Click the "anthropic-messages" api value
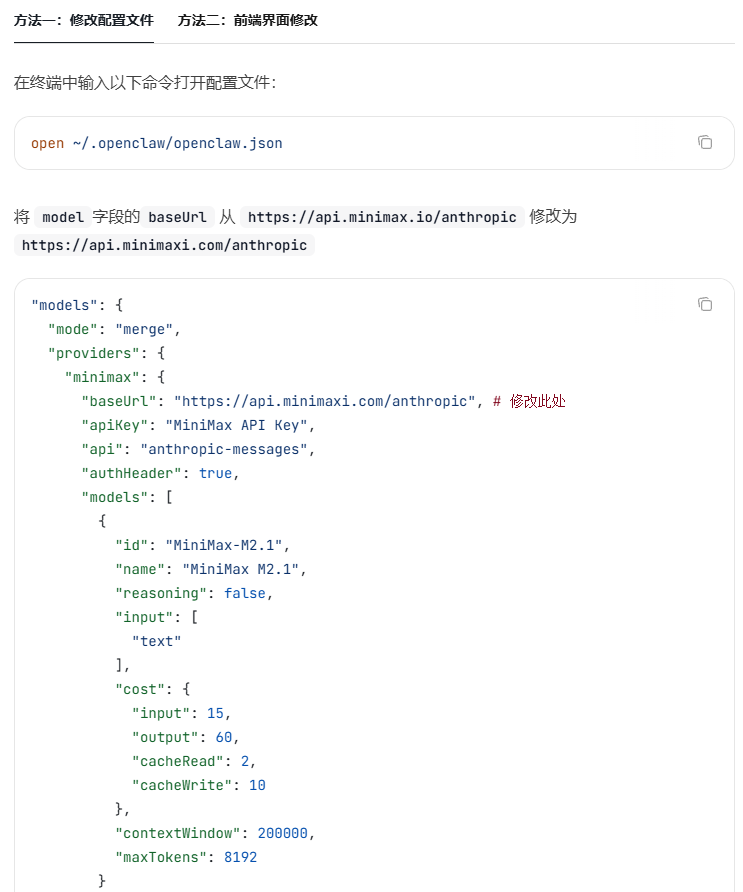743x892 pixels. point(227,449)
